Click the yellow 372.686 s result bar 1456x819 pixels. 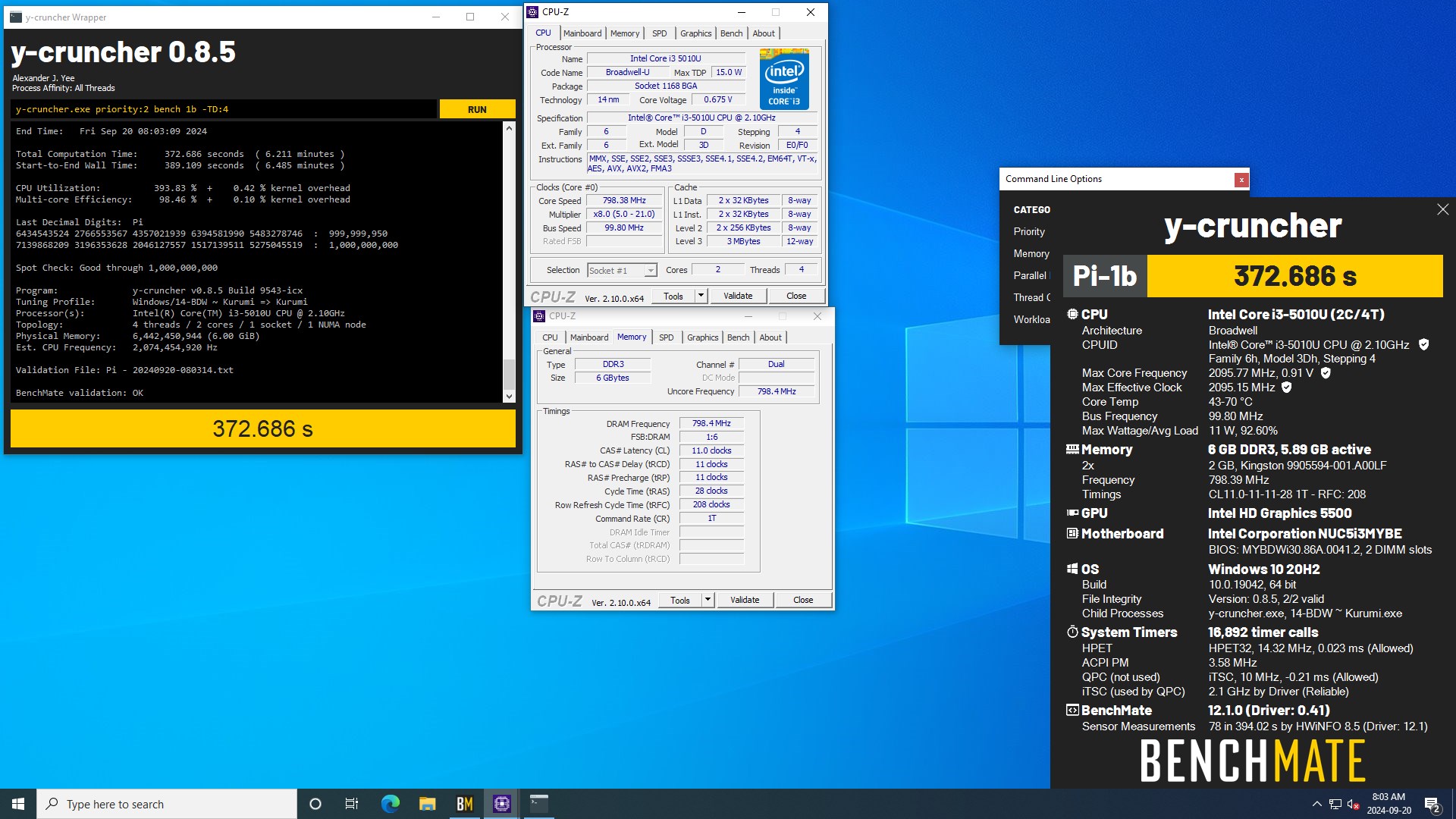262,429
